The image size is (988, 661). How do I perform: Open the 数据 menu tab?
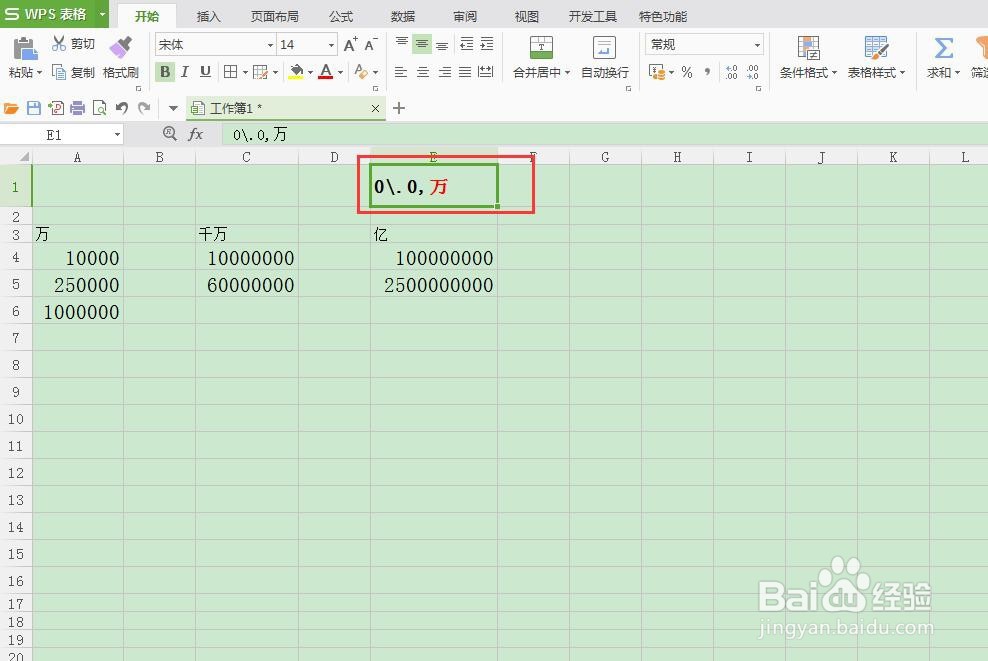[x=402, y=16]
